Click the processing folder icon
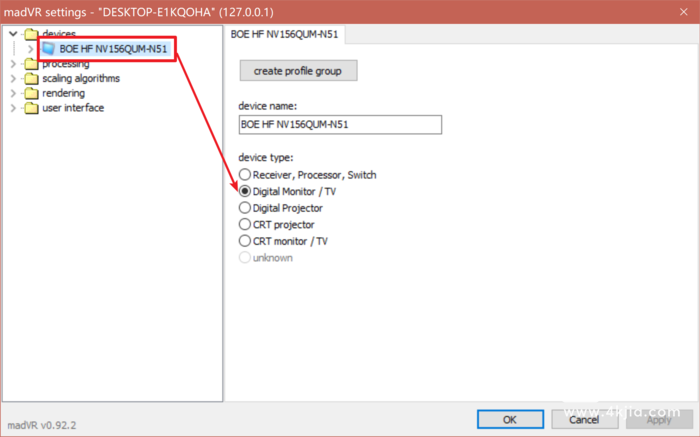The image size is (700, 437). click(x=31, y=63)
